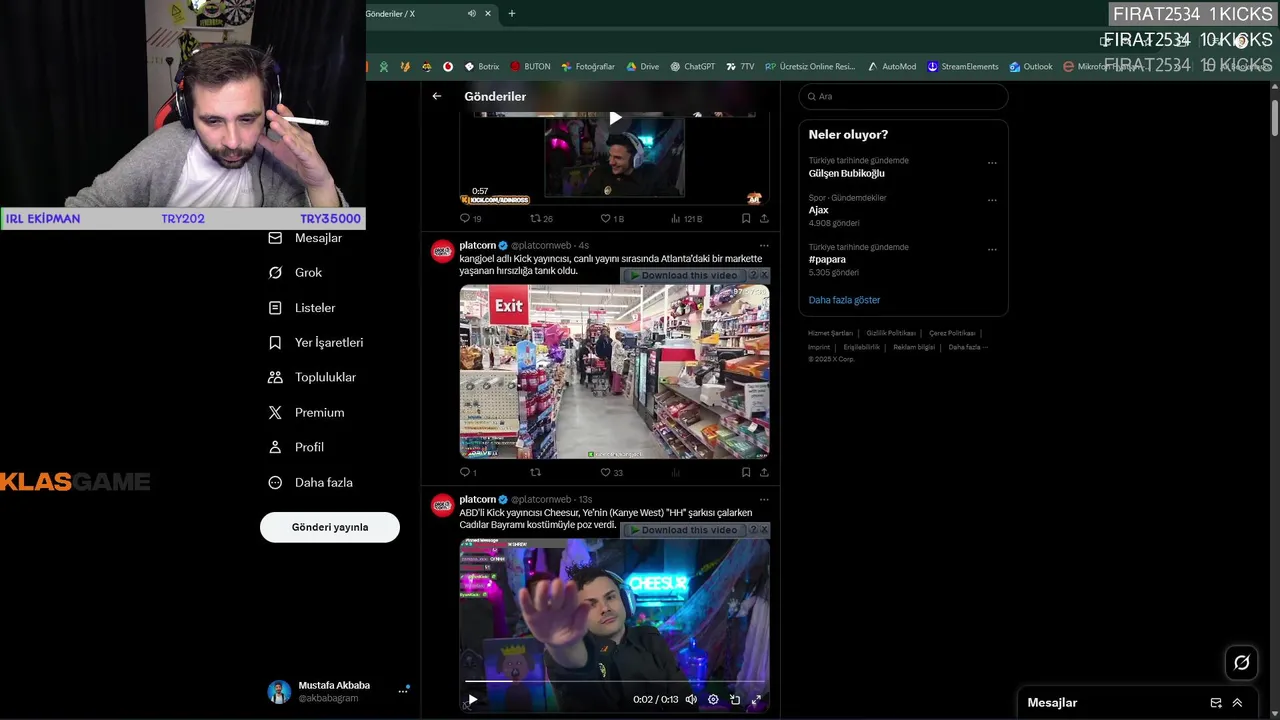Enter fullscreen on Cheesur video
Viewport: 1280px width, 720px height.
point(756,700)
